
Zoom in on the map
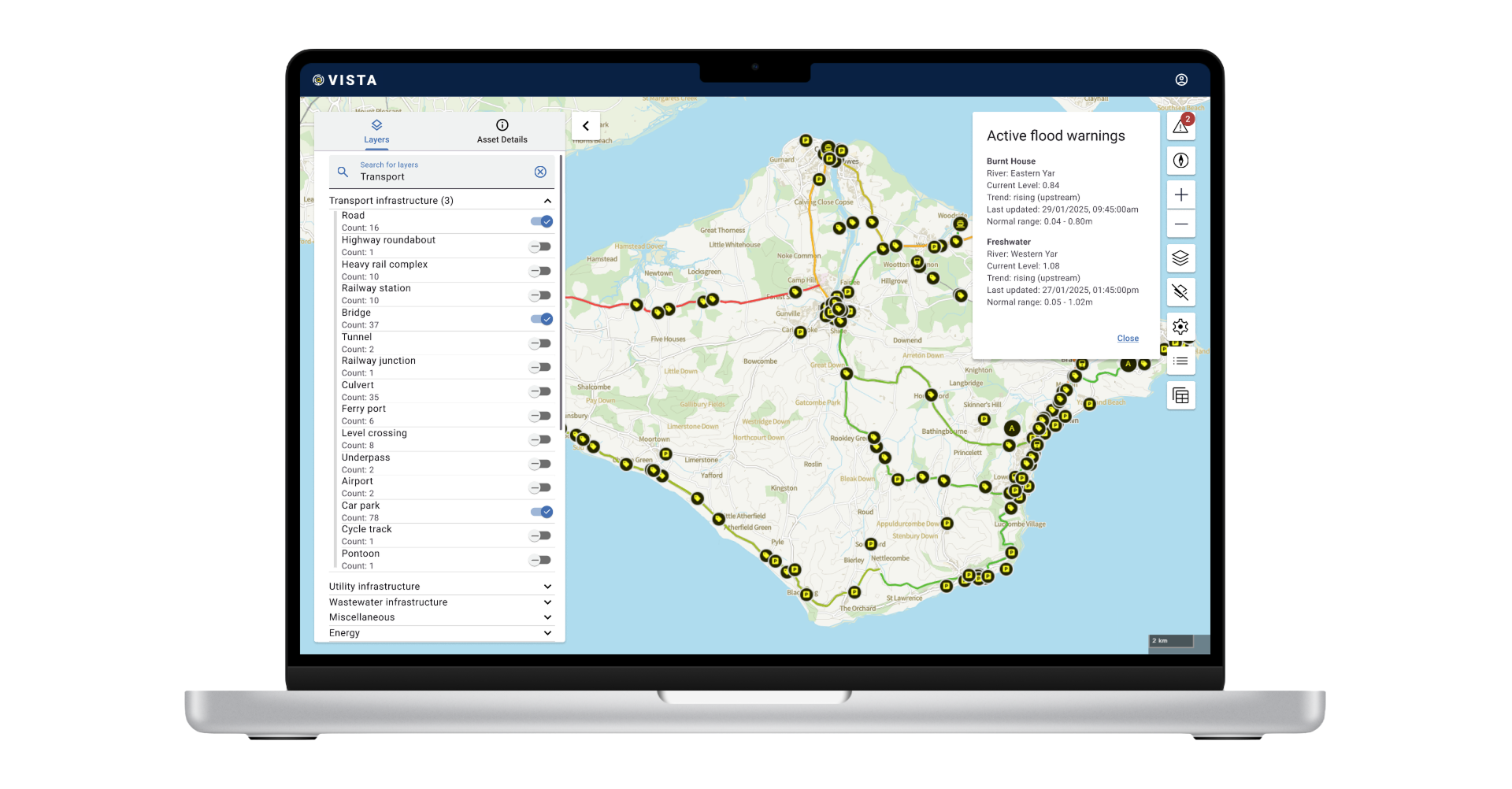(1180, 195)
